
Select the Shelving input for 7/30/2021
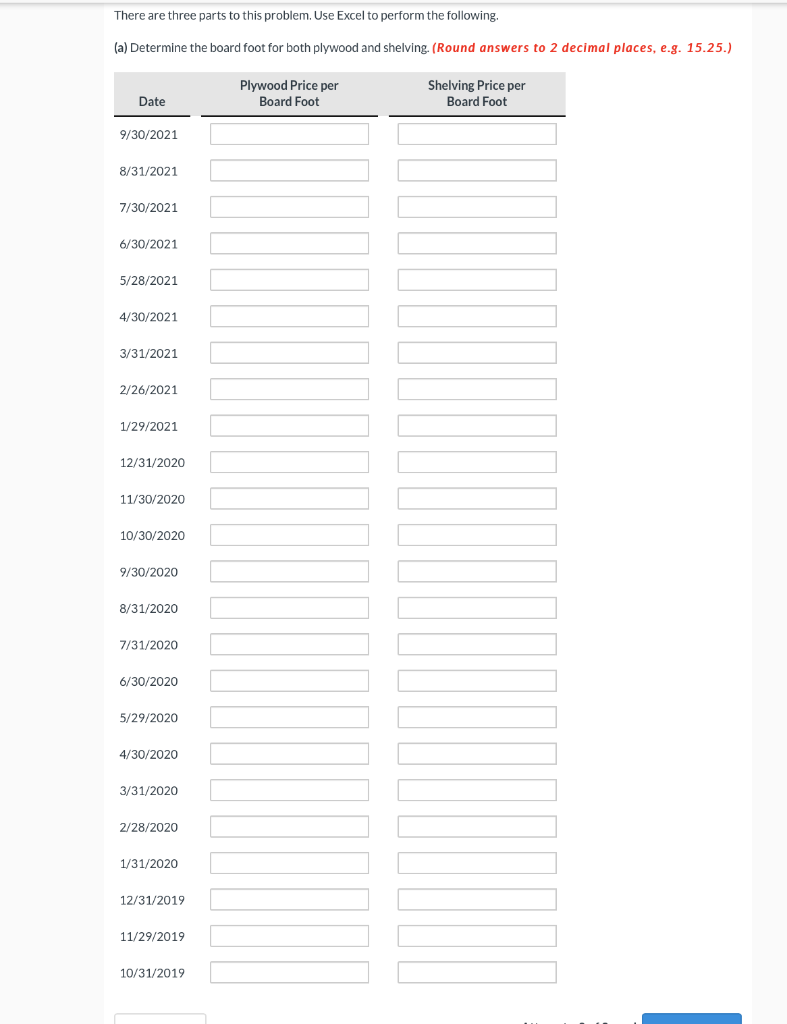pos(476,206)
